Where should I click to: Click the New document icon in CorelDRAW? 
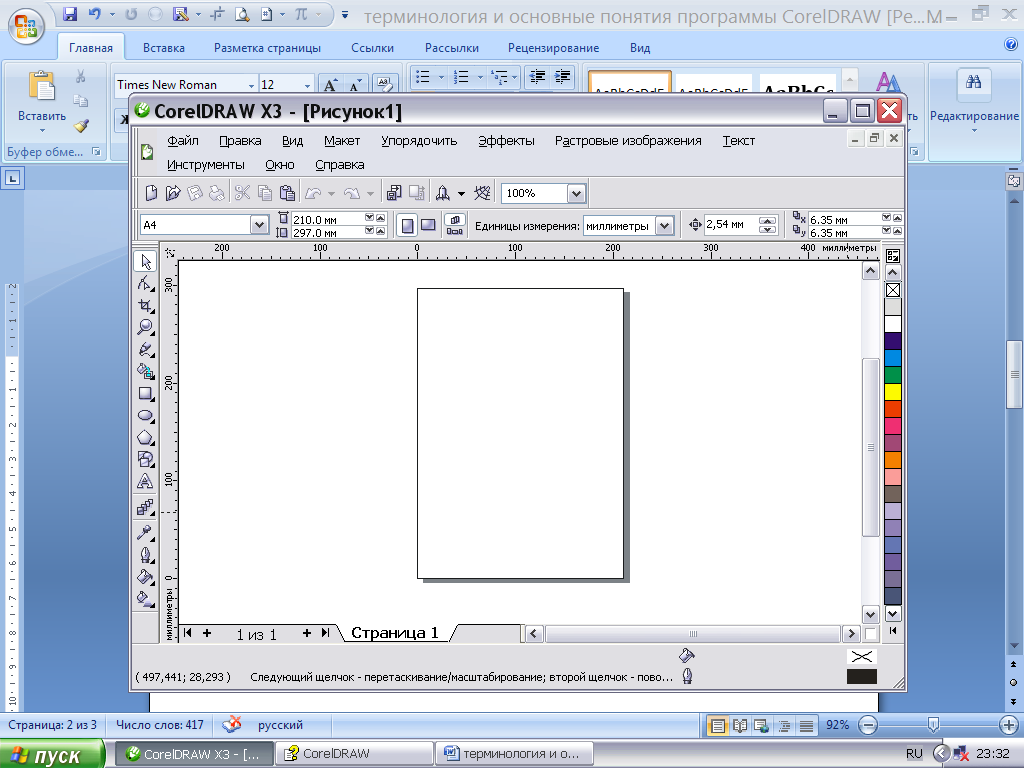click(151, 193)
